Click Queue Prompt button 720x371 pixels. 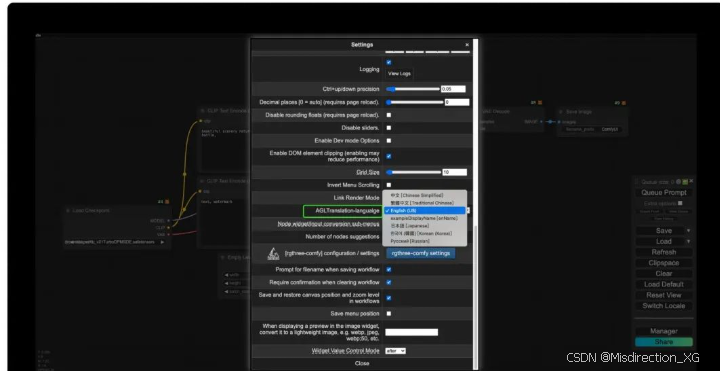coord(664,192)
